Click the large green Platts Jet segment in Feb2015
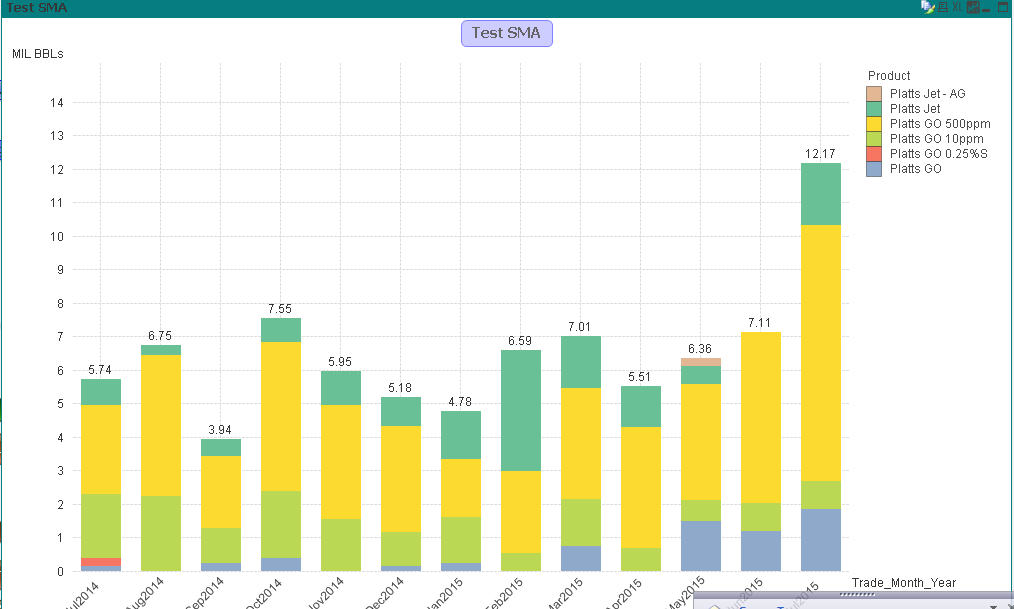 pos(521,411)
